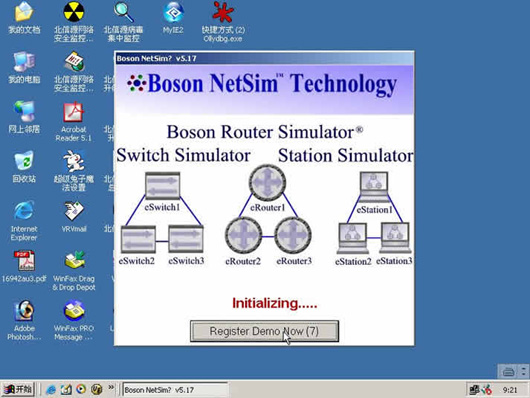
Task: Open Network Neighborhood desktop icon
Action: pyautogui.click(x=24, y=117)
